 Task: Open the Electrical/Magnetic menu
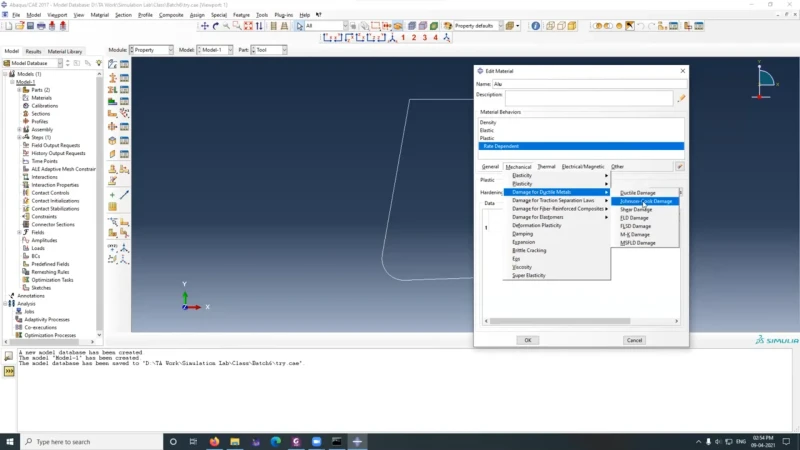coord(583,166)
